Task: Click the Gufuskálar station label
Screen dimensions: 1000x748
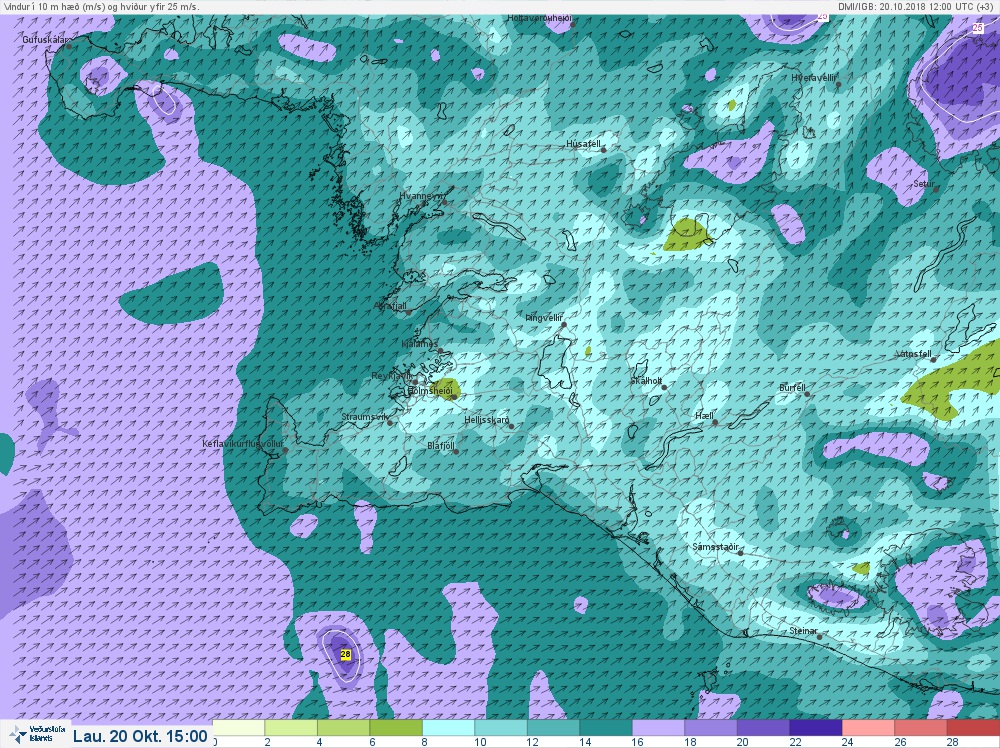Action: click(45, 40)
